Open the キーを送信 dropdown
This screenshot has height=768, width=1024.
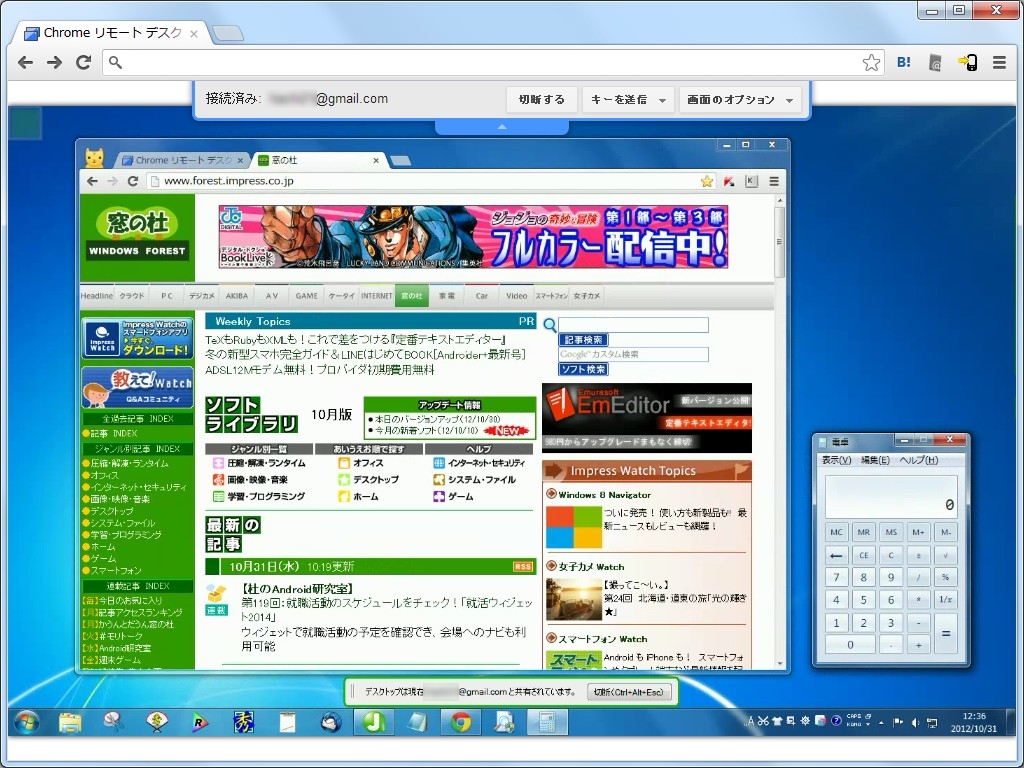(x=627, y=99)
